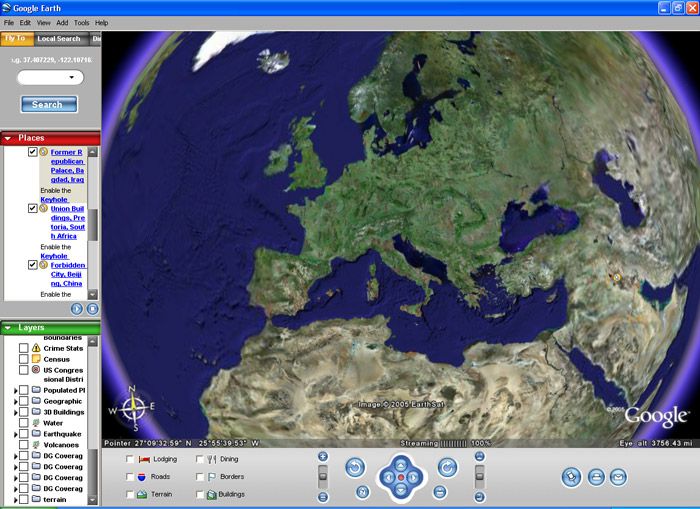This screenshot has width=700, height=509.
Task: Expand the Geographic layer folder
Action: tap(16, 401)
